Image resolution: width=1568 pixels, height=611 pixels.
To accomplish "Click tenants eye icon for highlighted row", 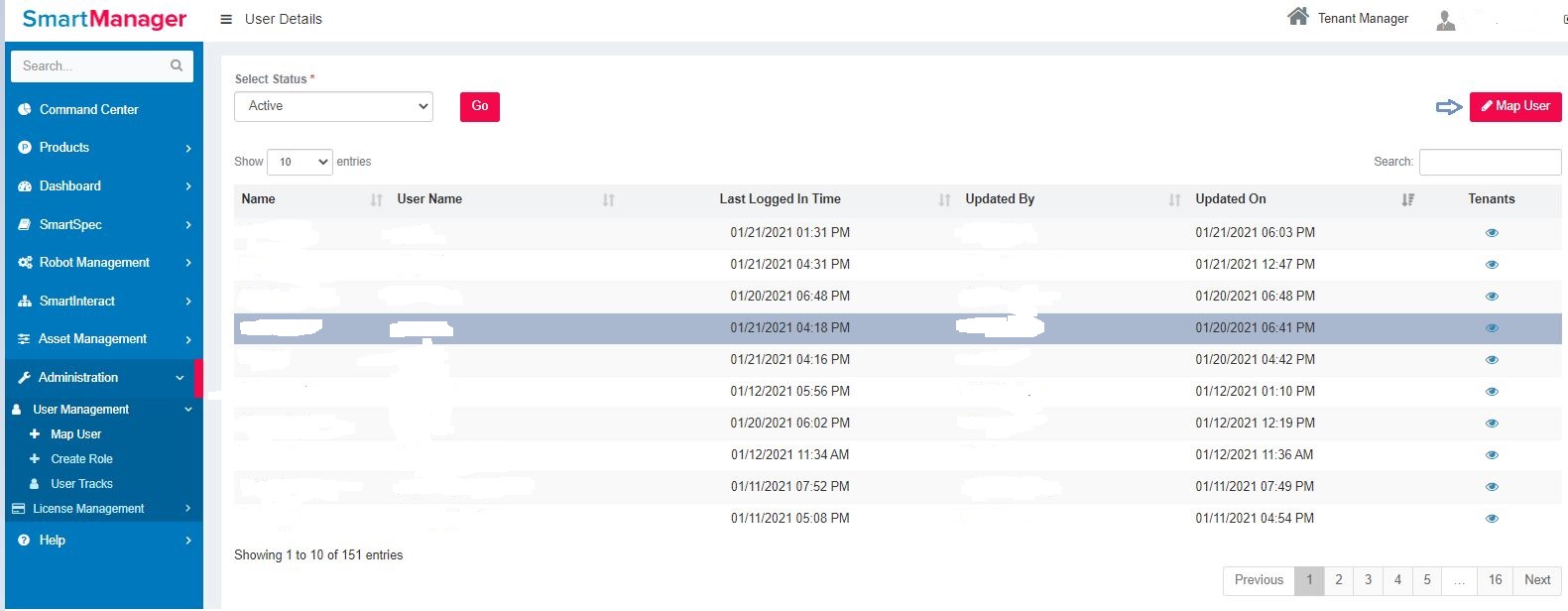I will coord(1492,328).
